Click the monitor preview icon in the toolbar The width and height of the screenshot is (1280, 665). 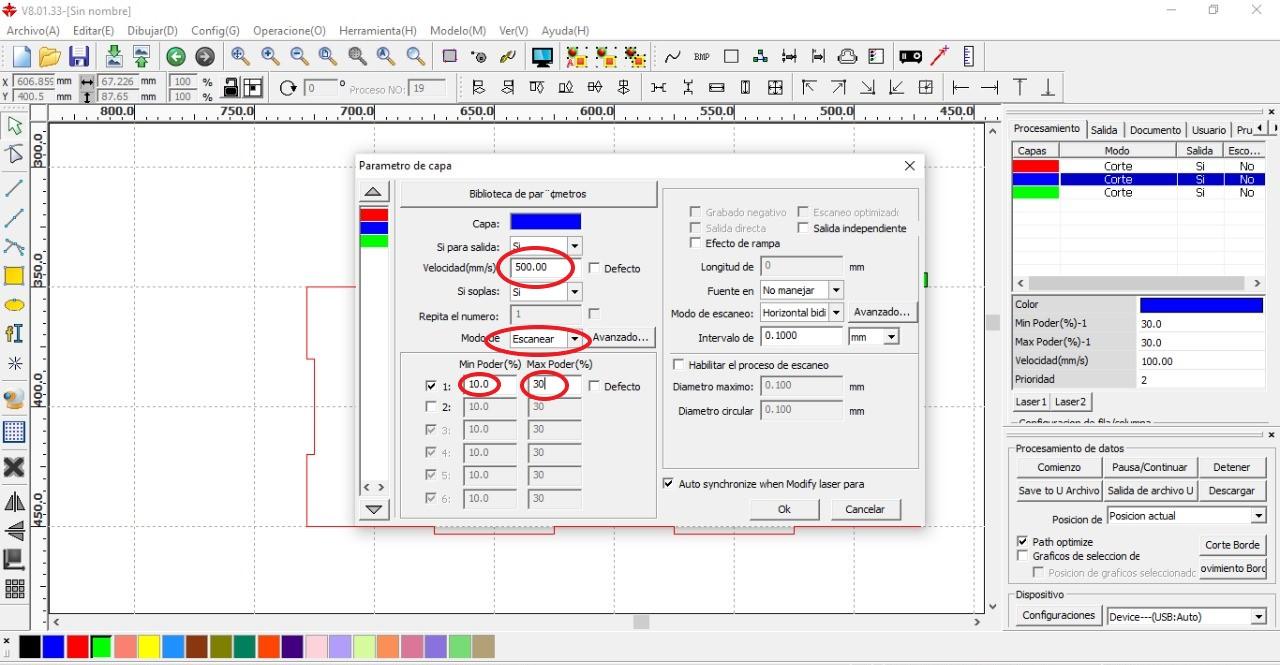(x=542, y=57)
